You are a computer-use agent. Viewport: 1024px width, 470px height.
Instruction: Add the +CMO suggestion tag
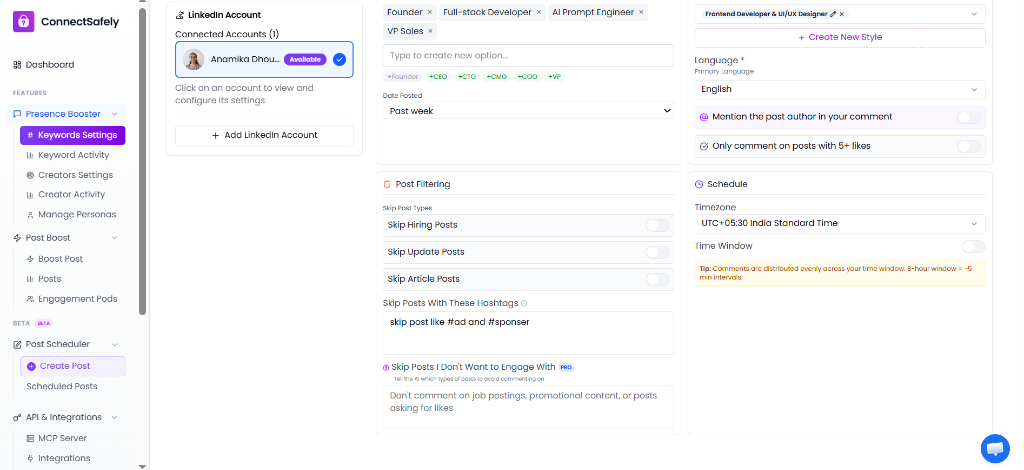coord(496,76)
